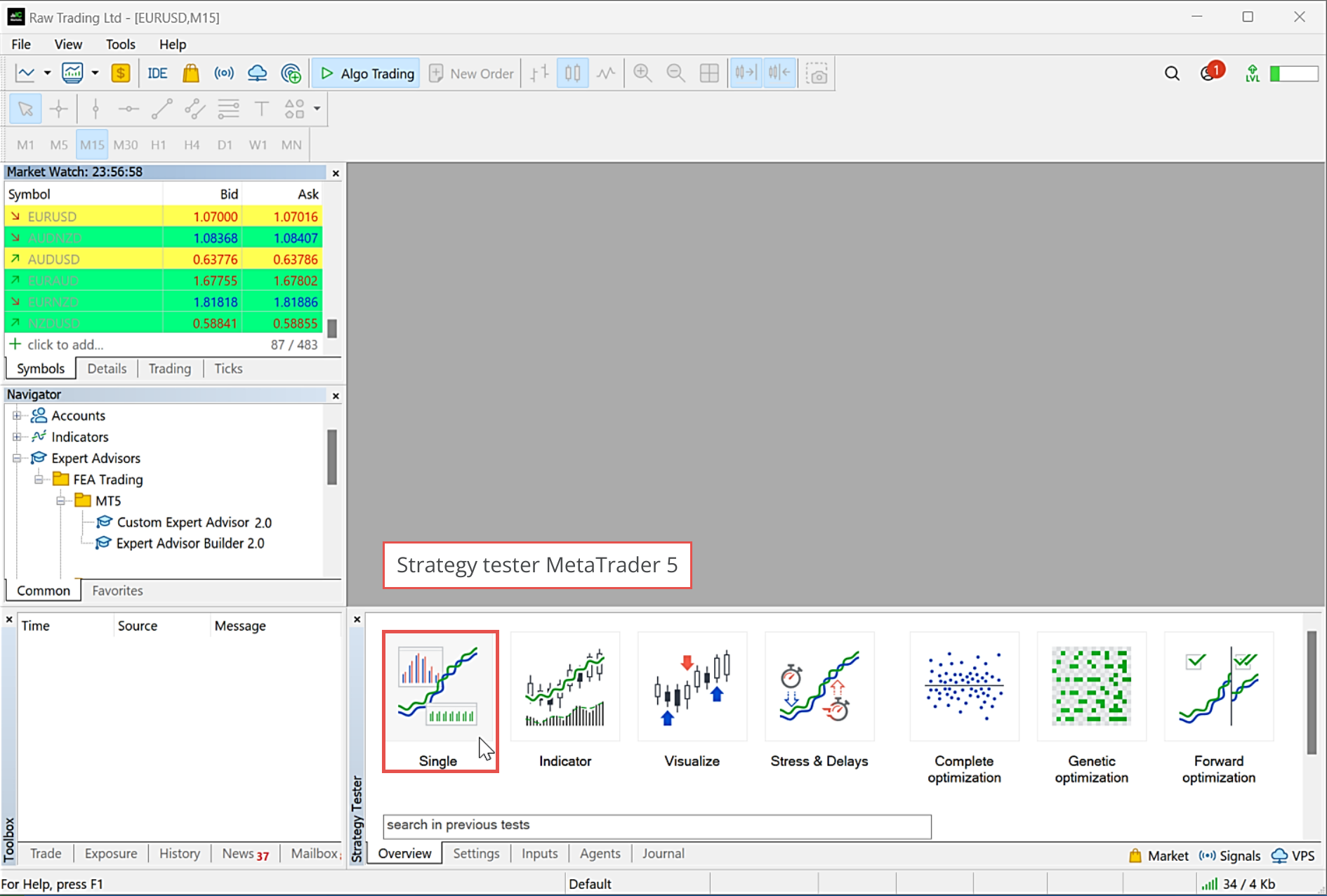
Task: Open the dropdown arrow next to chart icon
Action: 47,73
